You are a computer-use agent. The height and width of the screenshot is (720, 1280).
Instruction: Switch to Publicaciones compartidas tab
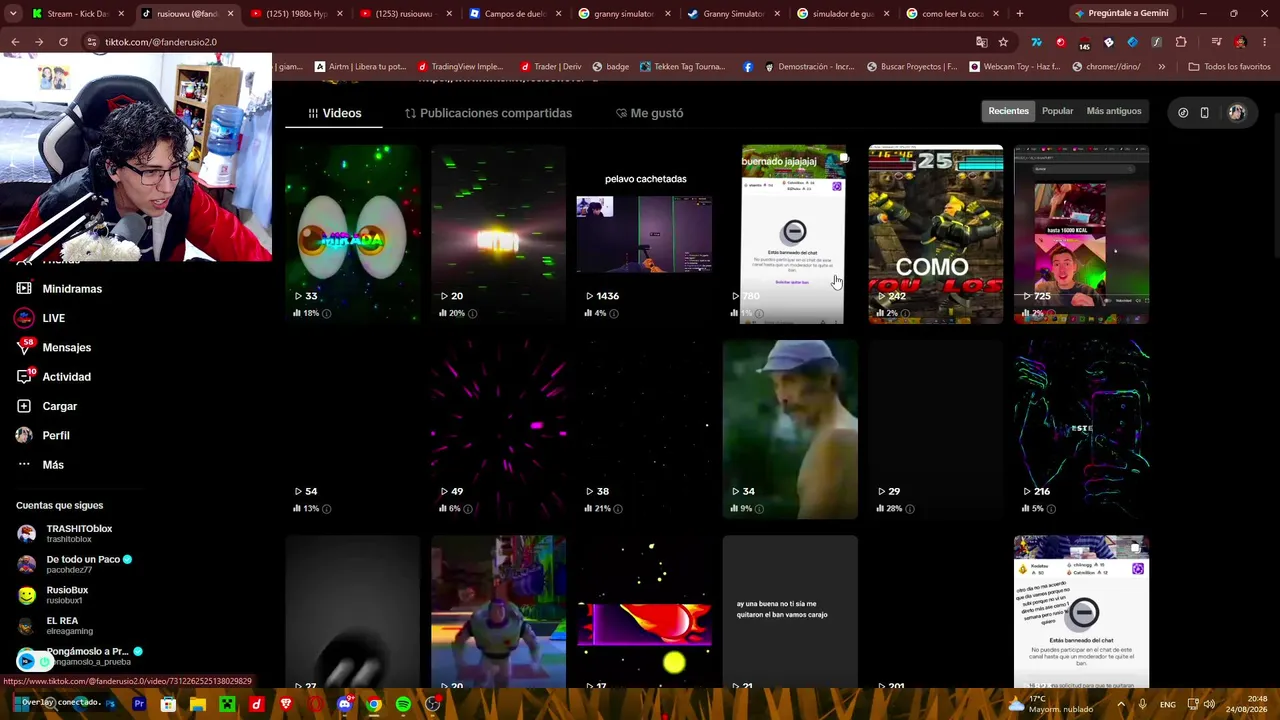[x=488, y=113]
